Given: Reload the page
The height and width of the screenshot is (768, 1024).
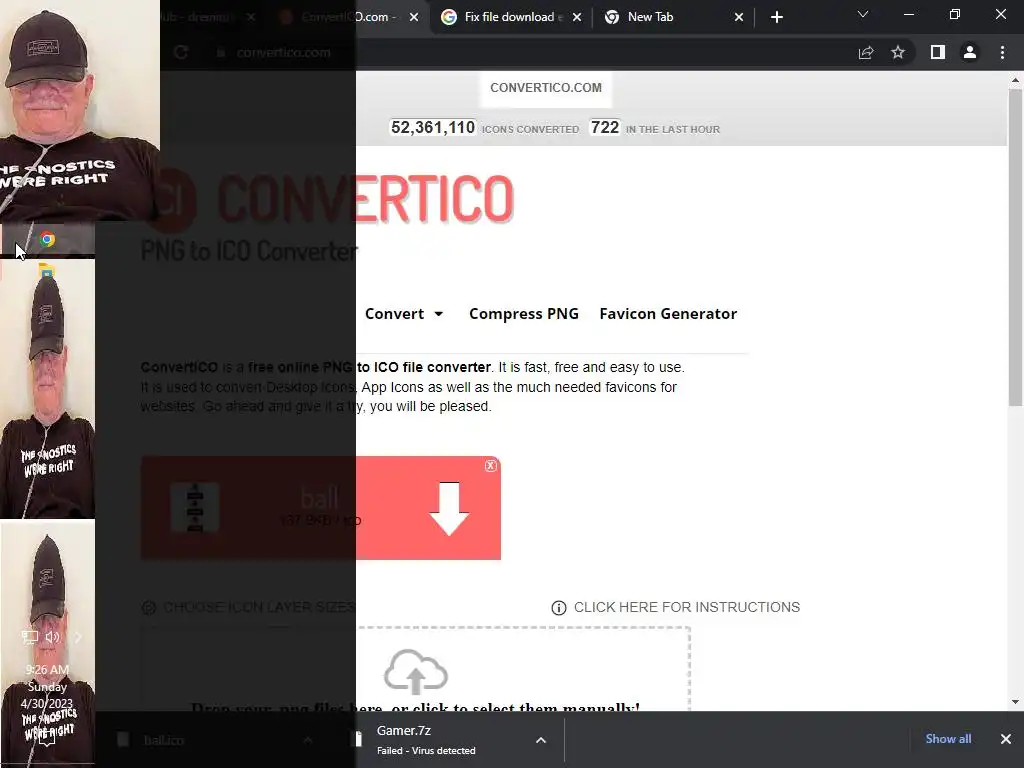Looking at the screenshot, I should pos(182,52).
